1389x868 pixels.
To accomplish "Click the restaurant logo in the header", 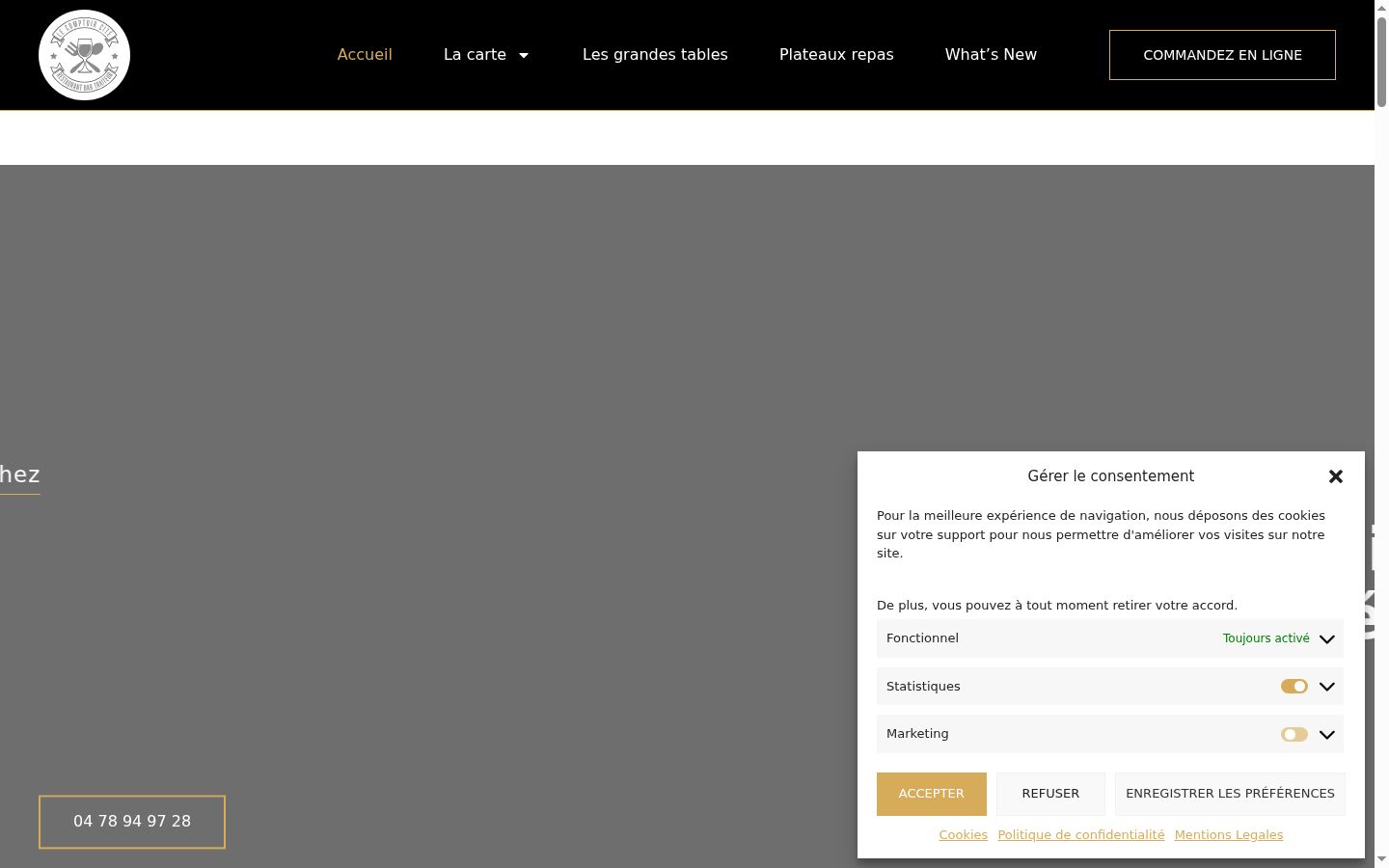I will point(84,55).
